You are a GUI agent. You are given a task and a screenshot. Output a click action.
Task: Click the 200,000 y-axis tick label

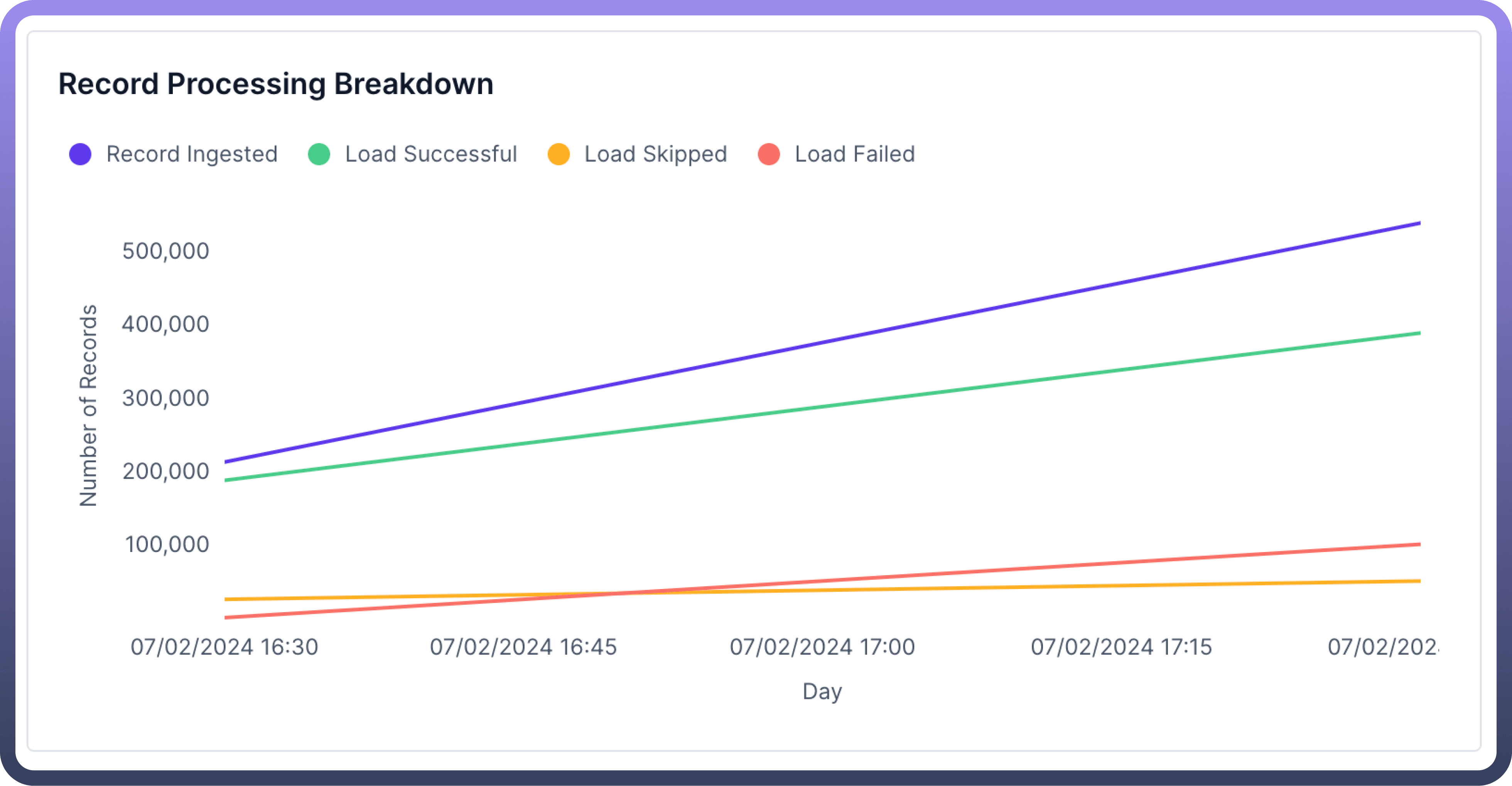coord(165,471)
